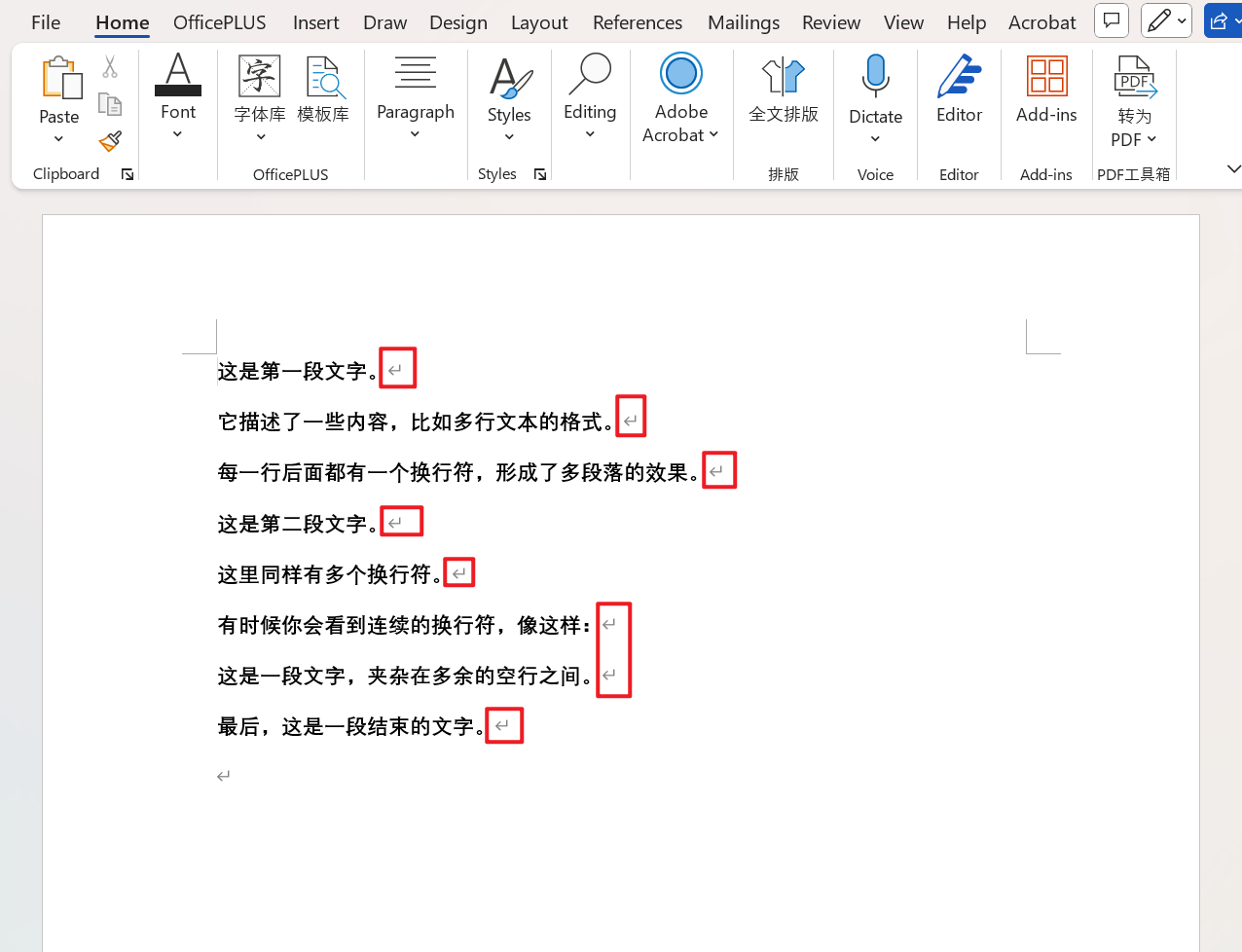Switch to the View tab
This screenshot has width=1242, height=952.
(903, 21)
